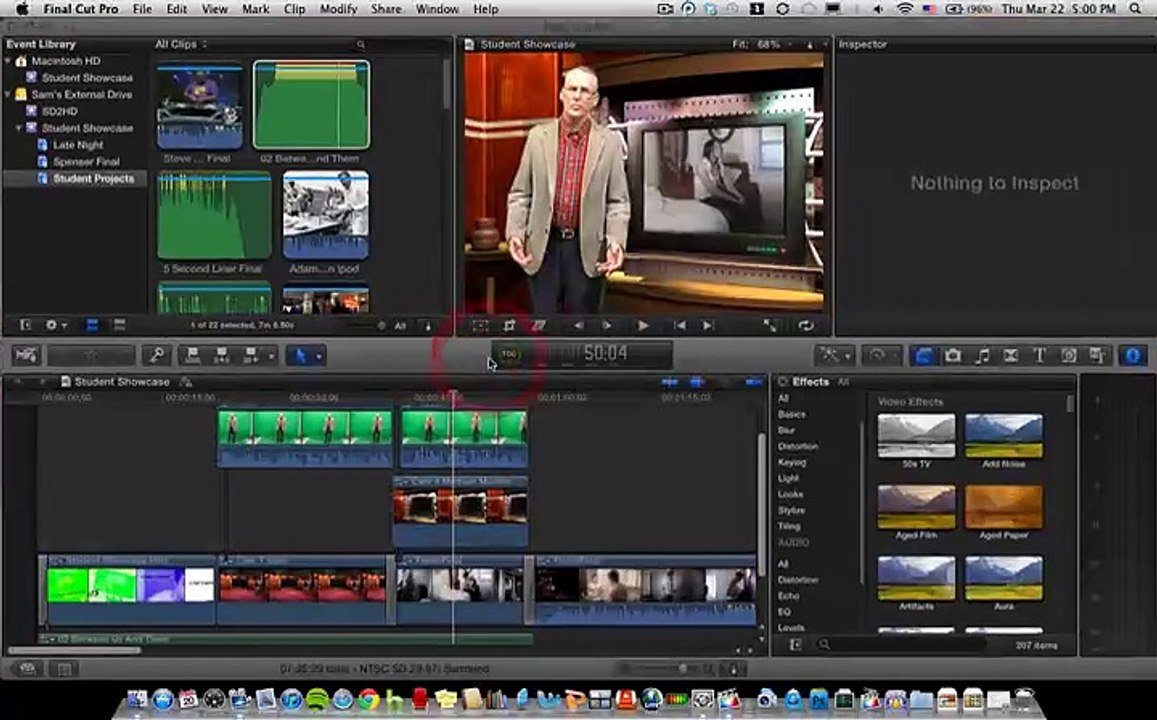Show the Transitions browser icon
The image size is (1157, 720).
1011,356
